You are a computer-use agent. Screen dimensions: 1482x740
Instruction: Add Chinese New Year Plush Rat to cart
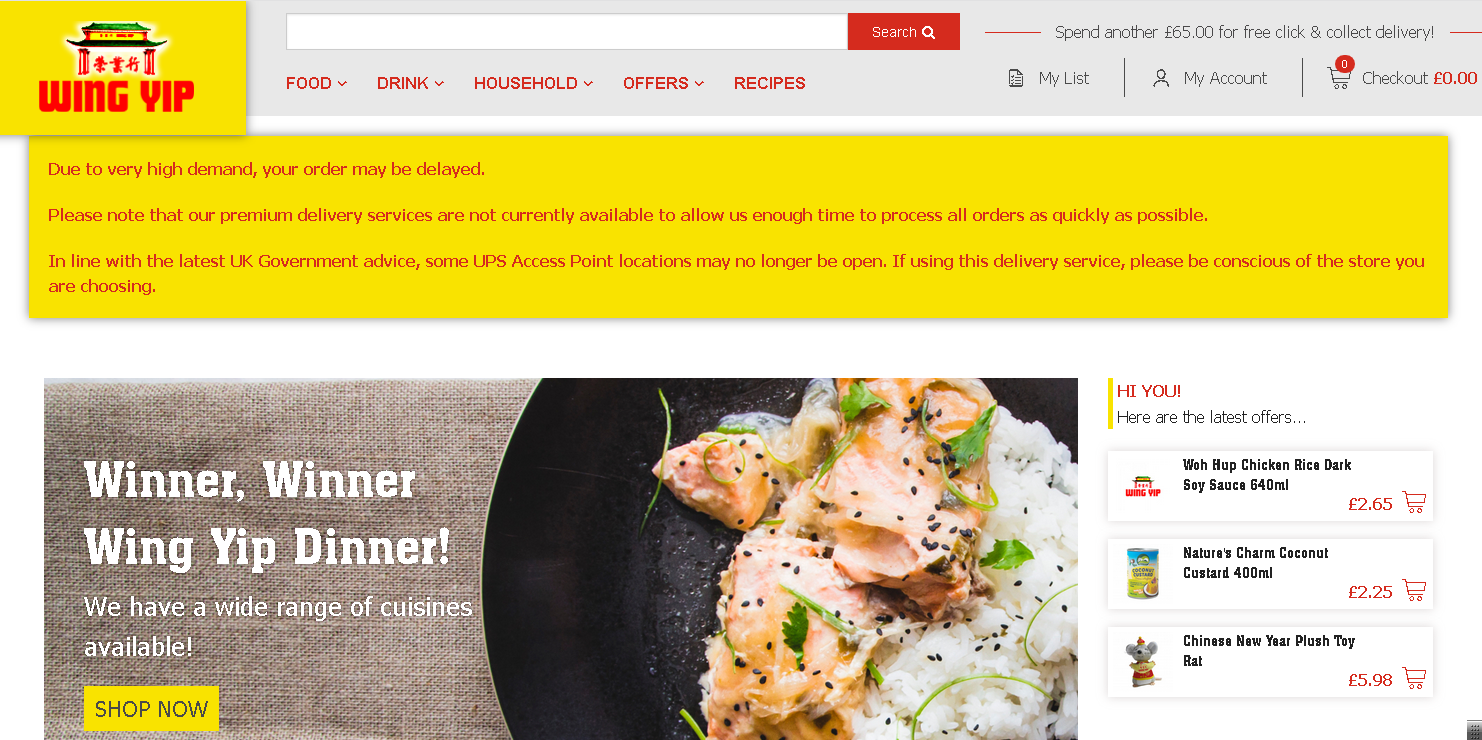[1414, 678]
